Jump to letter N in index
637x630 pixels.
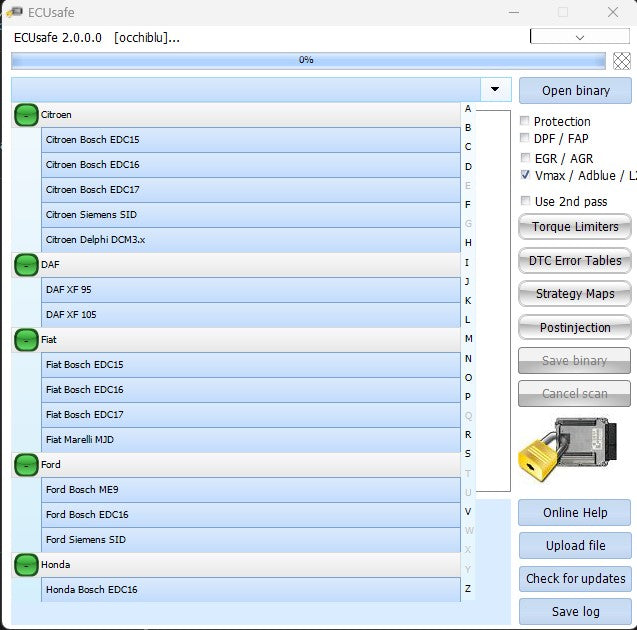click(468, 359)
